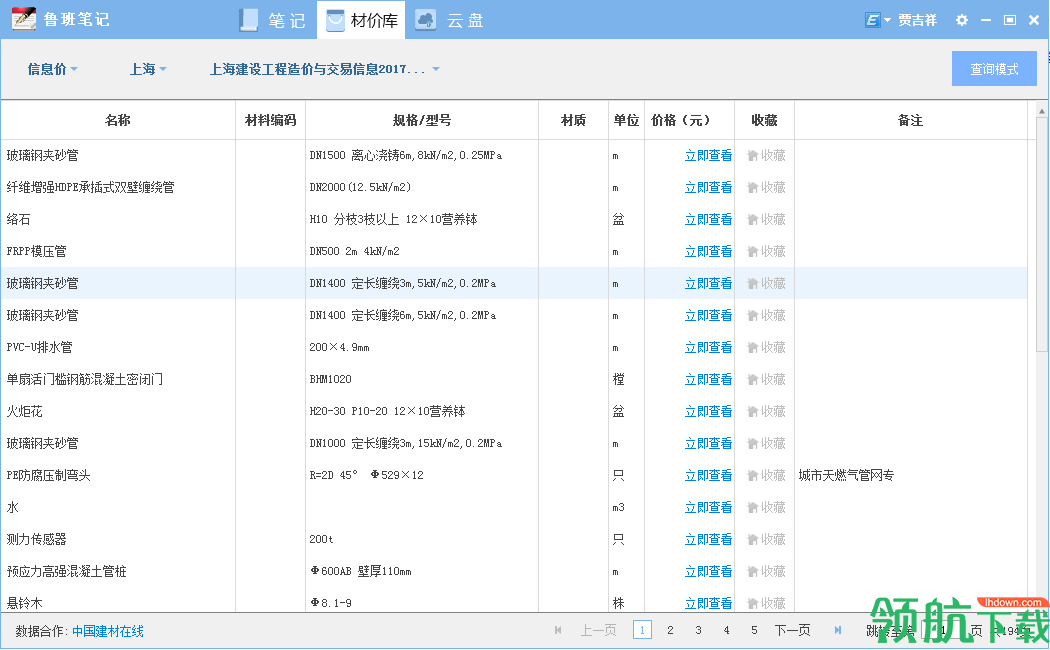The width and height of the screenshot is (1050, 650).
Task: Favorite the 悬铃木 row
Action: coord(766,603)
